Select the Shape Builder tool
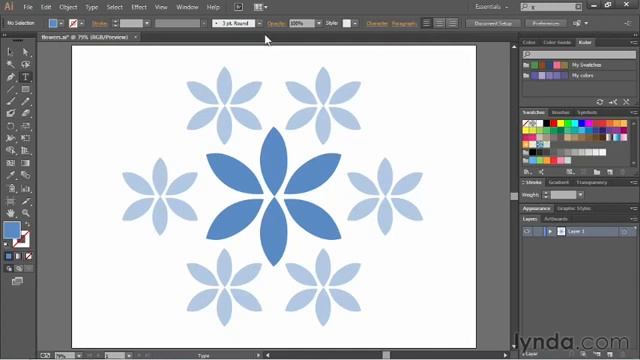The image size is (640, 360). coord(10,151)
